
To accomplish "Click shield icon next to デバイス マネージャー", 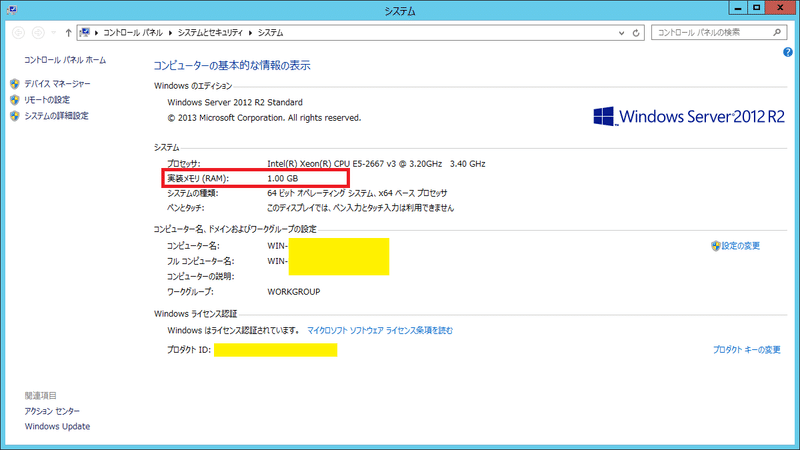I will (15, 84).
